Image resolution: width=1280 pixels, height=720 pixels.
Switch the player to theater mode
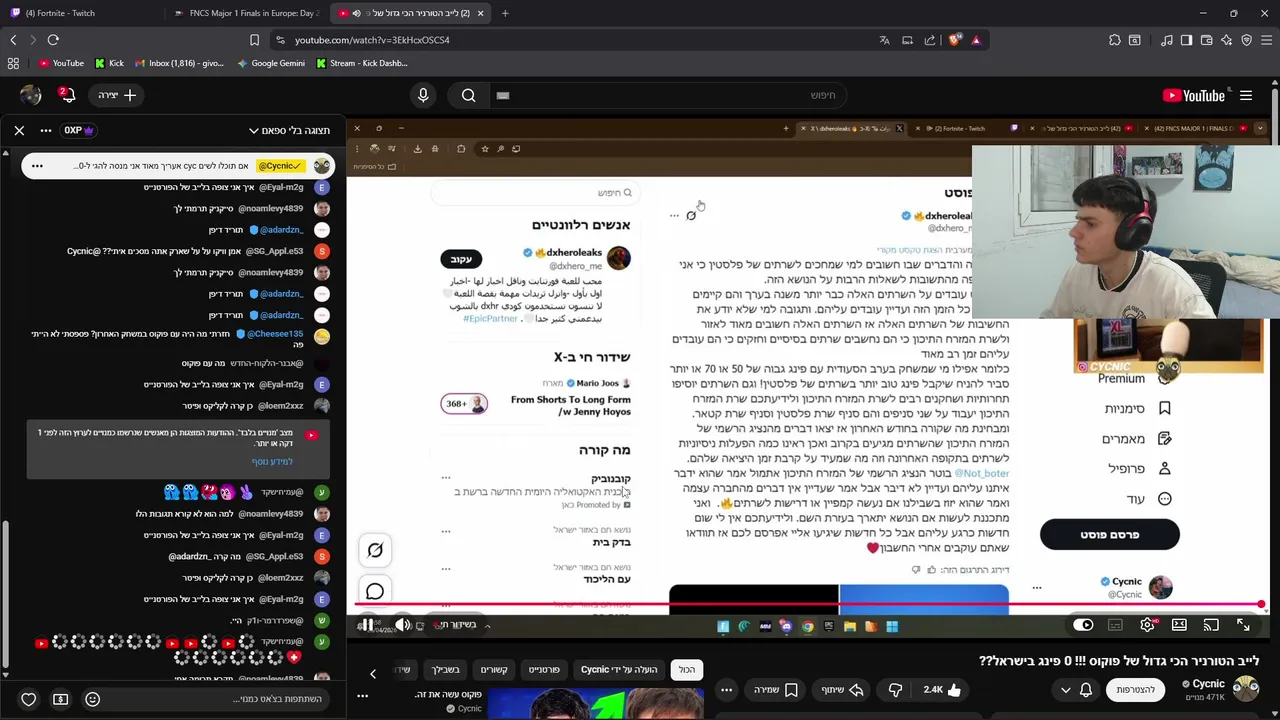(1180, 625)
